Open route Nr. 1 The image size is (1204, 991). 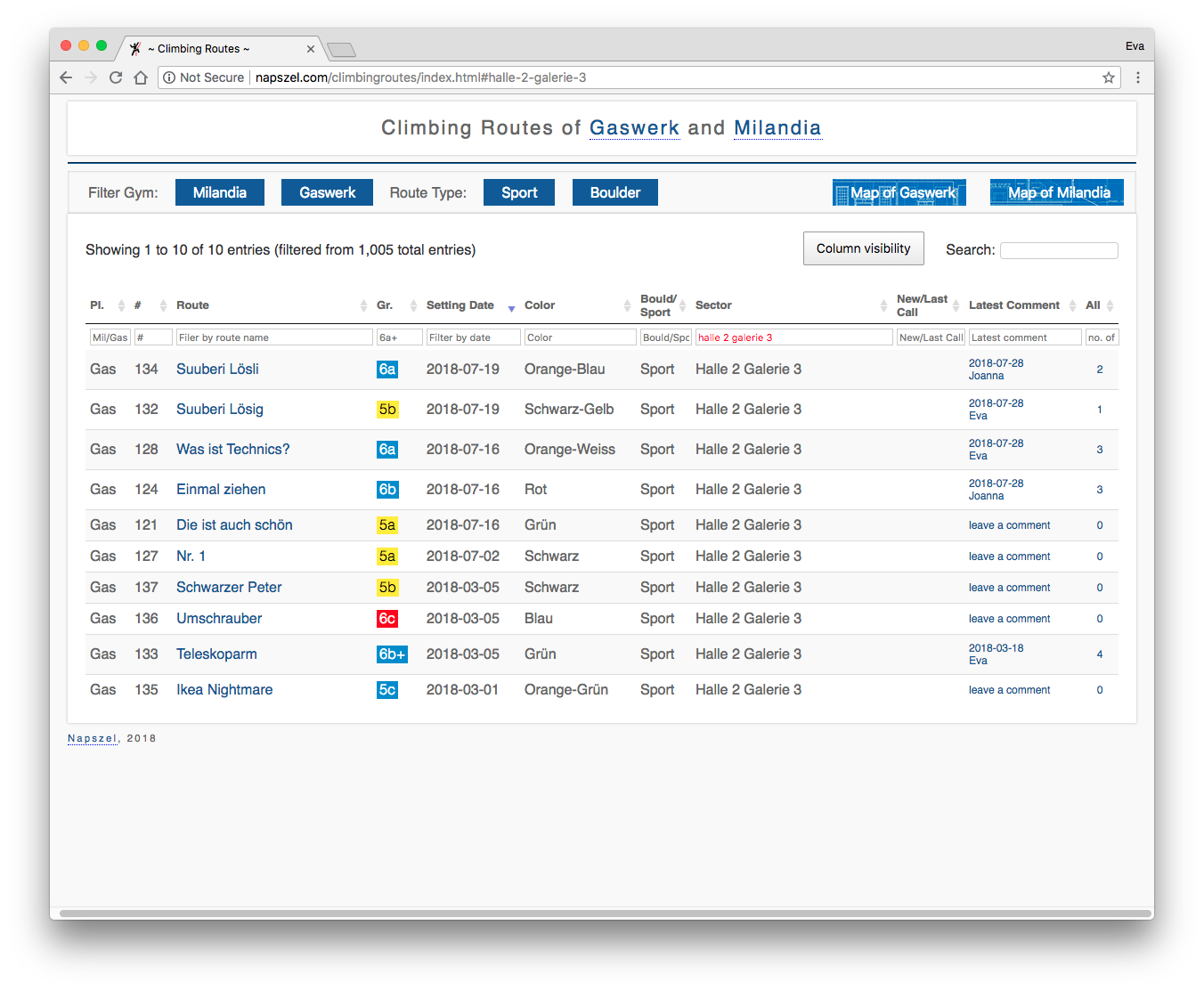point(191,556)
